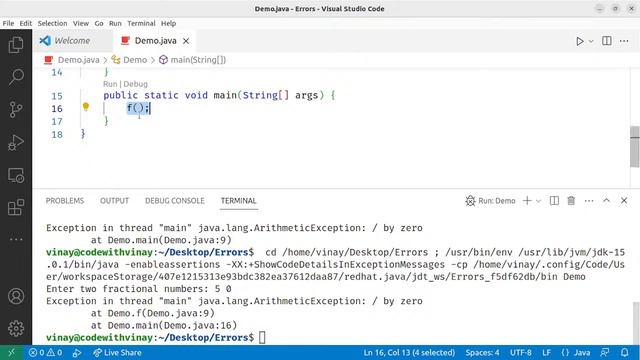Select the Demo.java editor tab
This screenshot has height=360, width=640.
(154, 40)
